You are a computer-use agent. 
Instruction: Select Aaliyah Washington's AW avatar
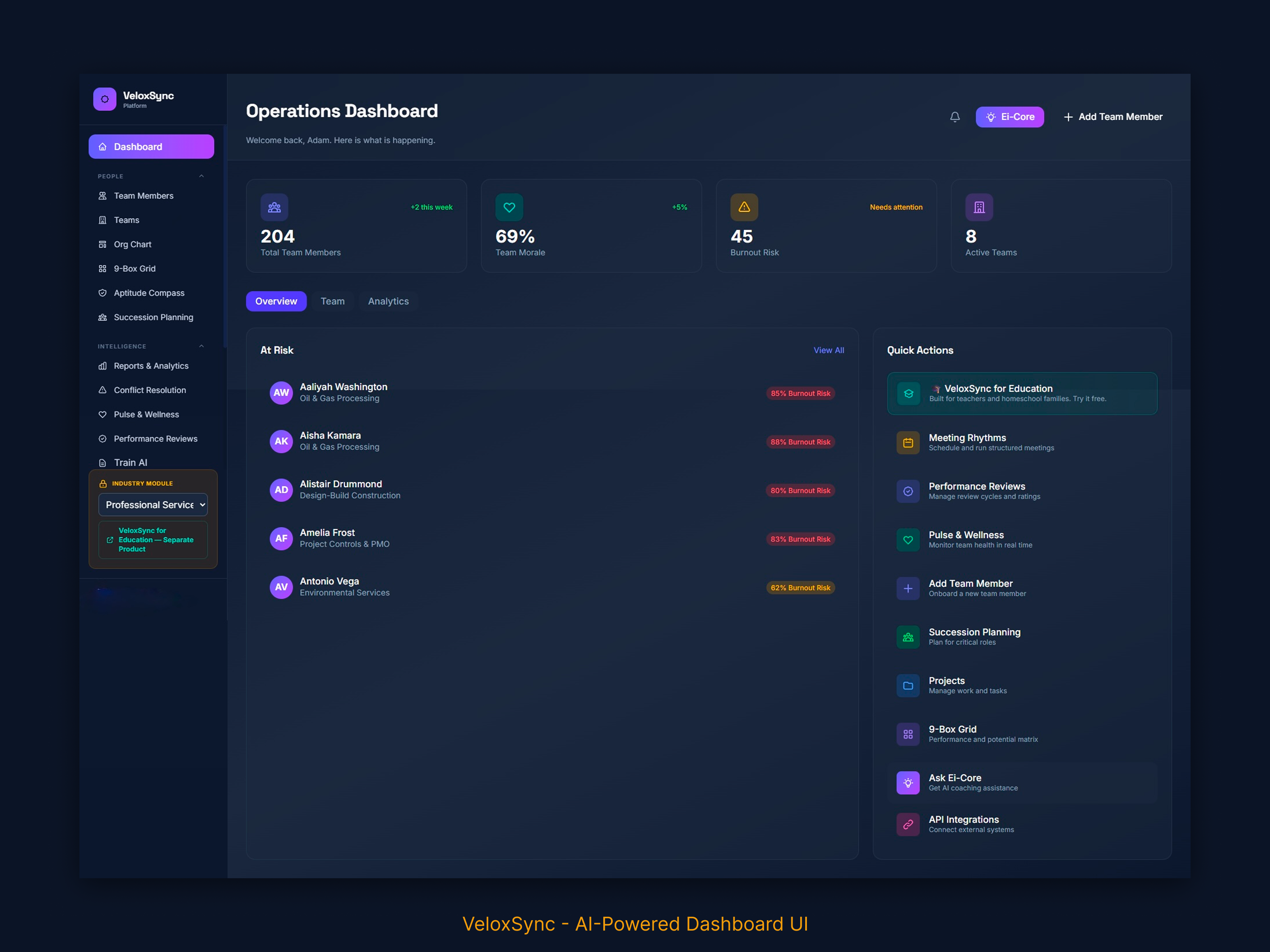(x=281, y=393)
